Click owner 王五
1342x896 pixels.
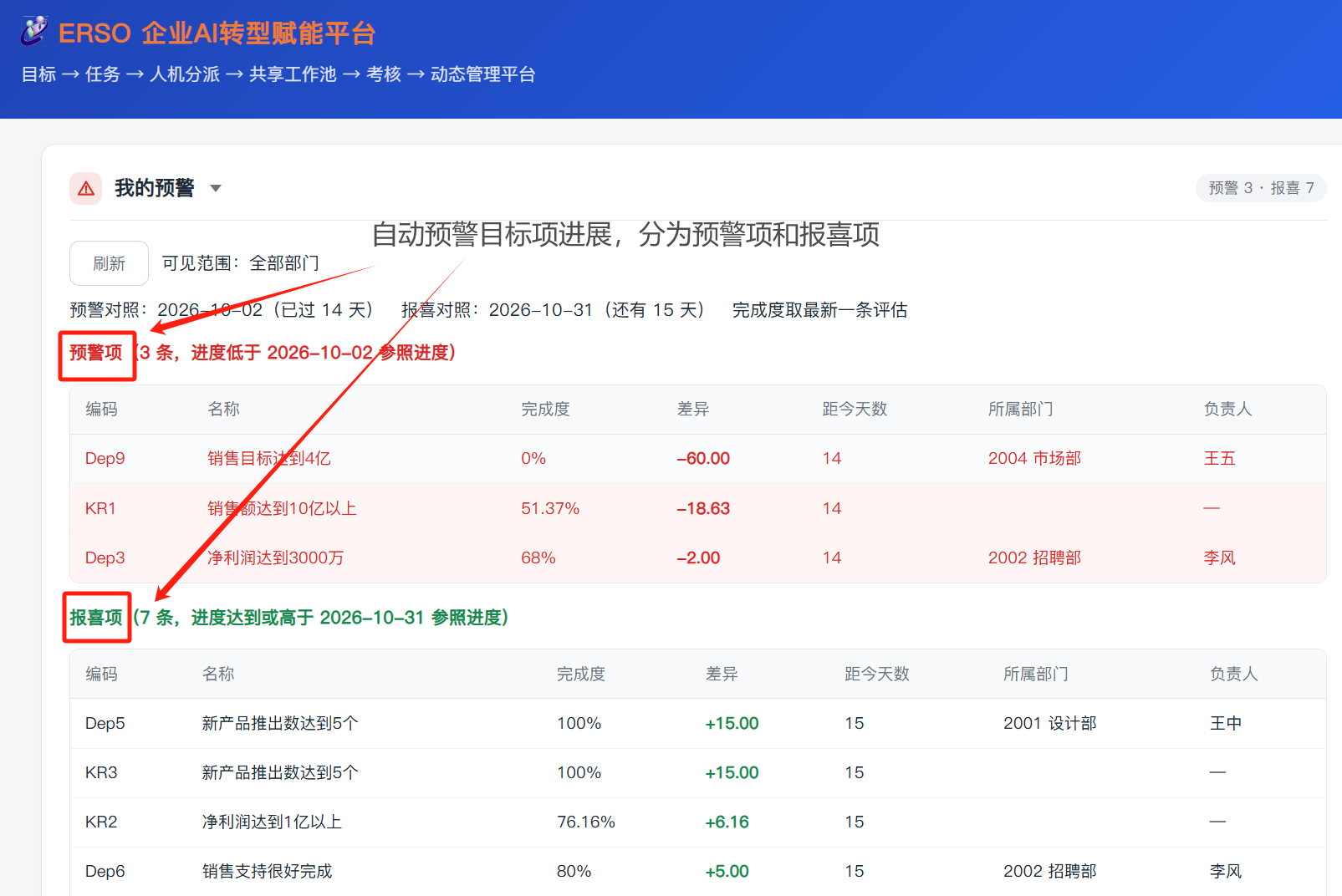tap(1219, 458)
